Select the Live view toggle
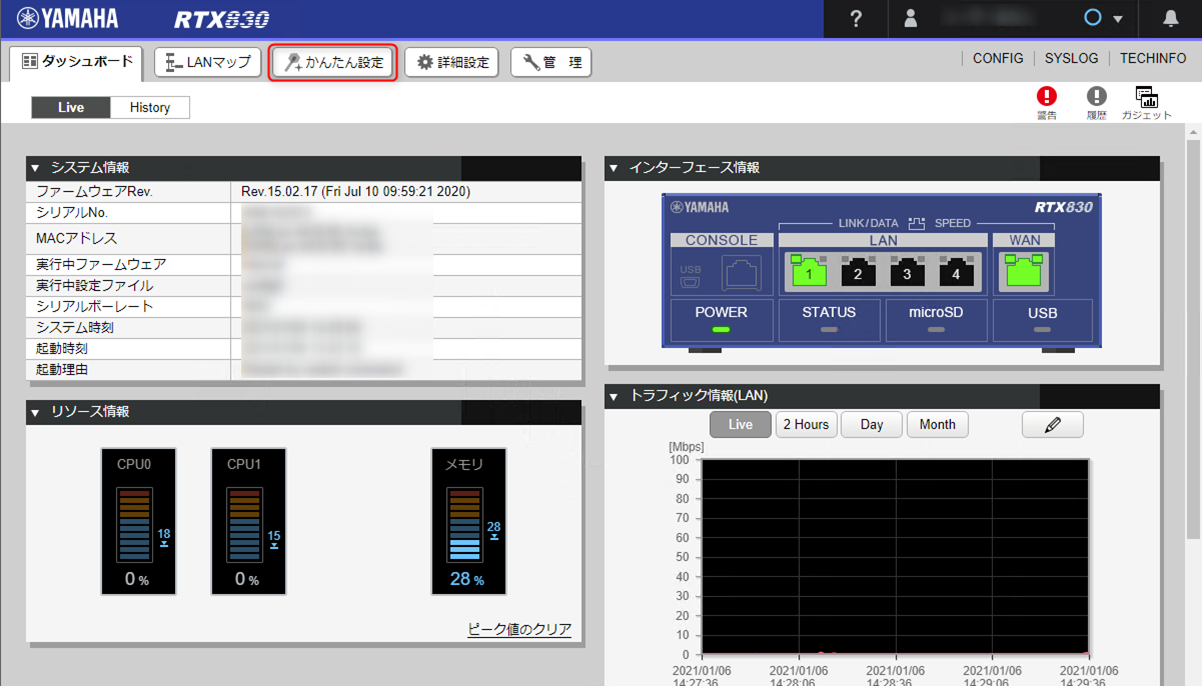Viewport: 1202px width, 686px height. pyautogui.click(x=71, y=107)
